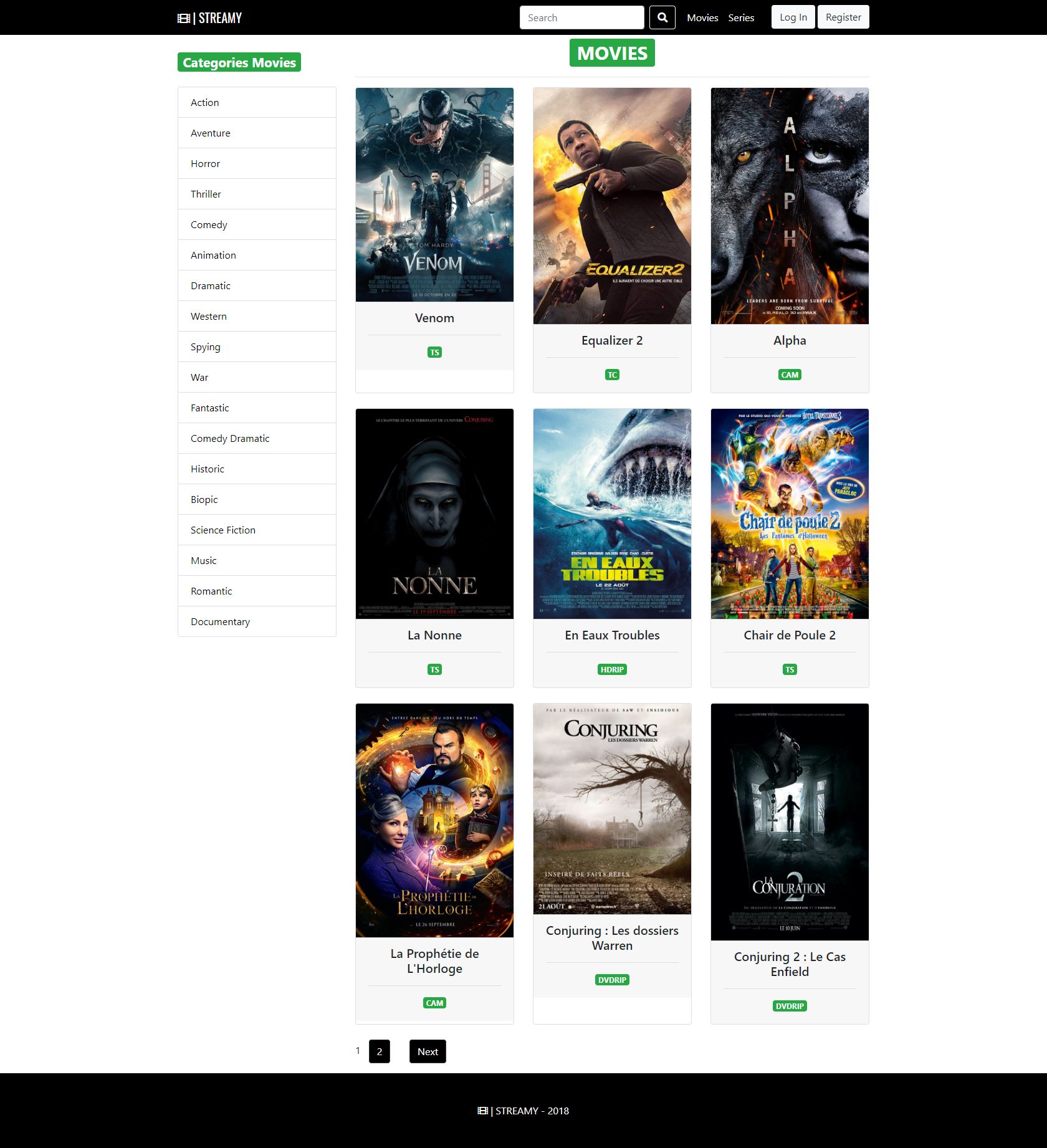The height and width of the screenshot is (1148, 1047).
Task: Open Conjuring 2 Le Cas Enfield poster
Action: point(790,822)
